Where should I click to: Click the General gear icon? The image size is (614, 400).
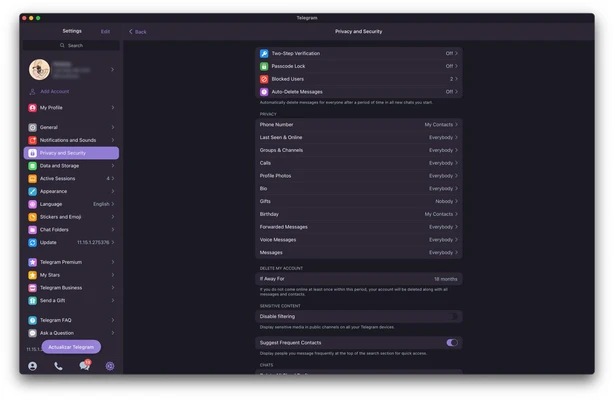point(33,127)
